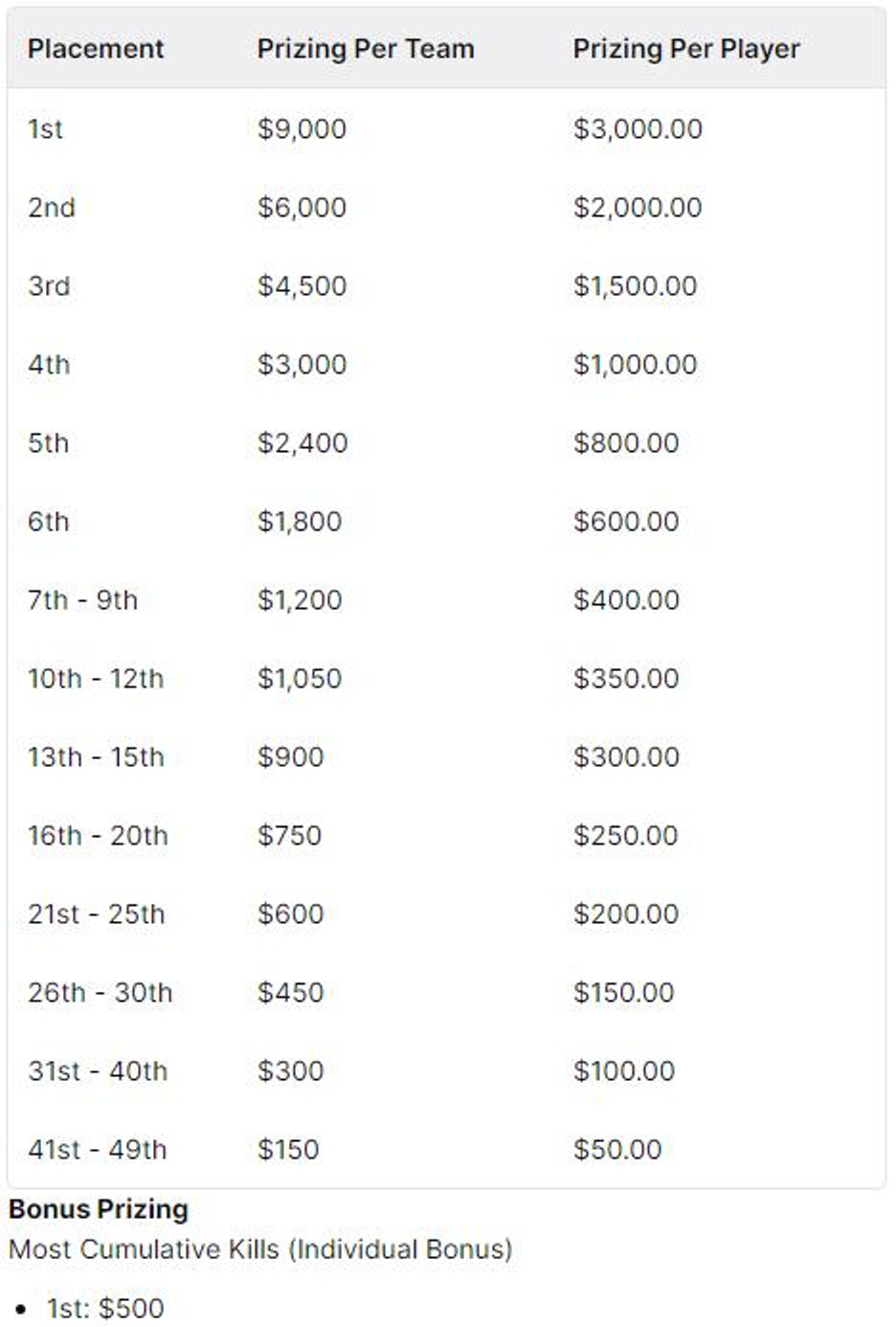Click the Prizing Per Player header
Viewport: 896px width, 1327px height.
point(685,49)
